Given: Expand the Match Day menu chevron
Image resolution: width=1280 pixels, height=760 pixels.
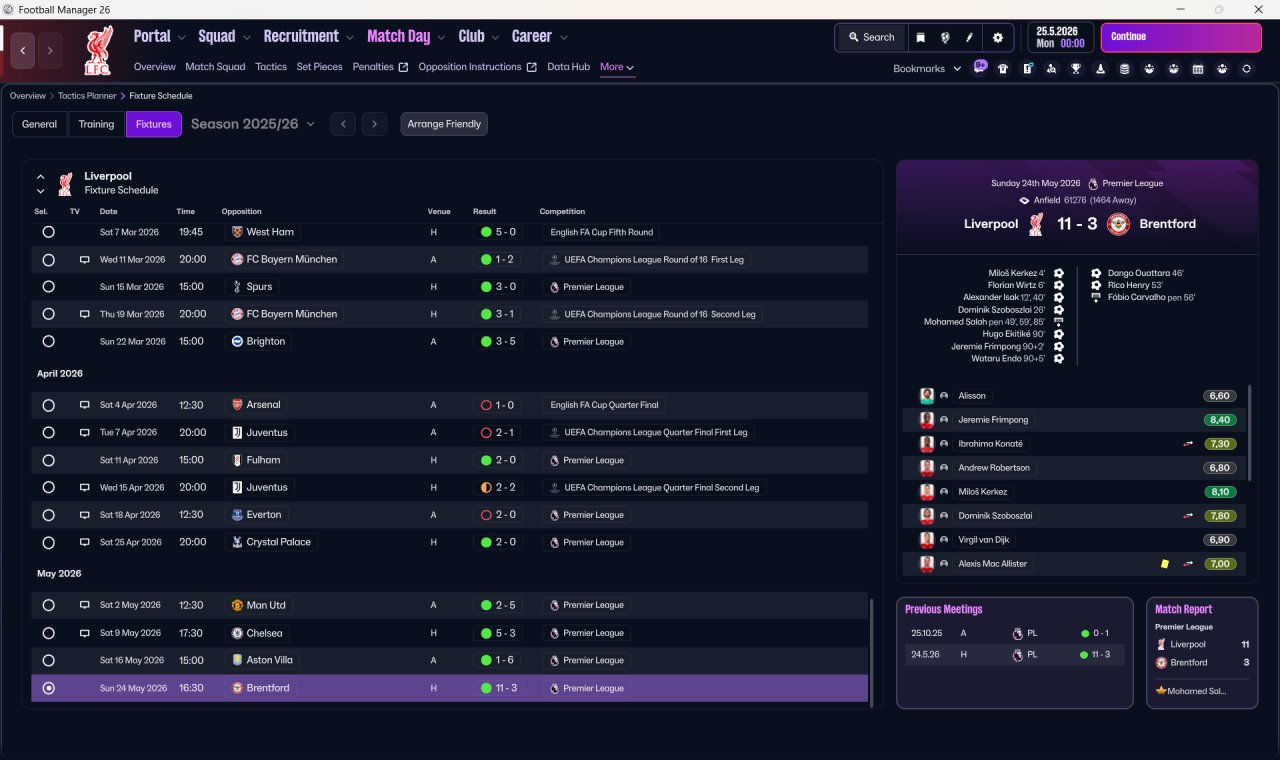Looking at the screenshot, I should (x=441, y=38).
